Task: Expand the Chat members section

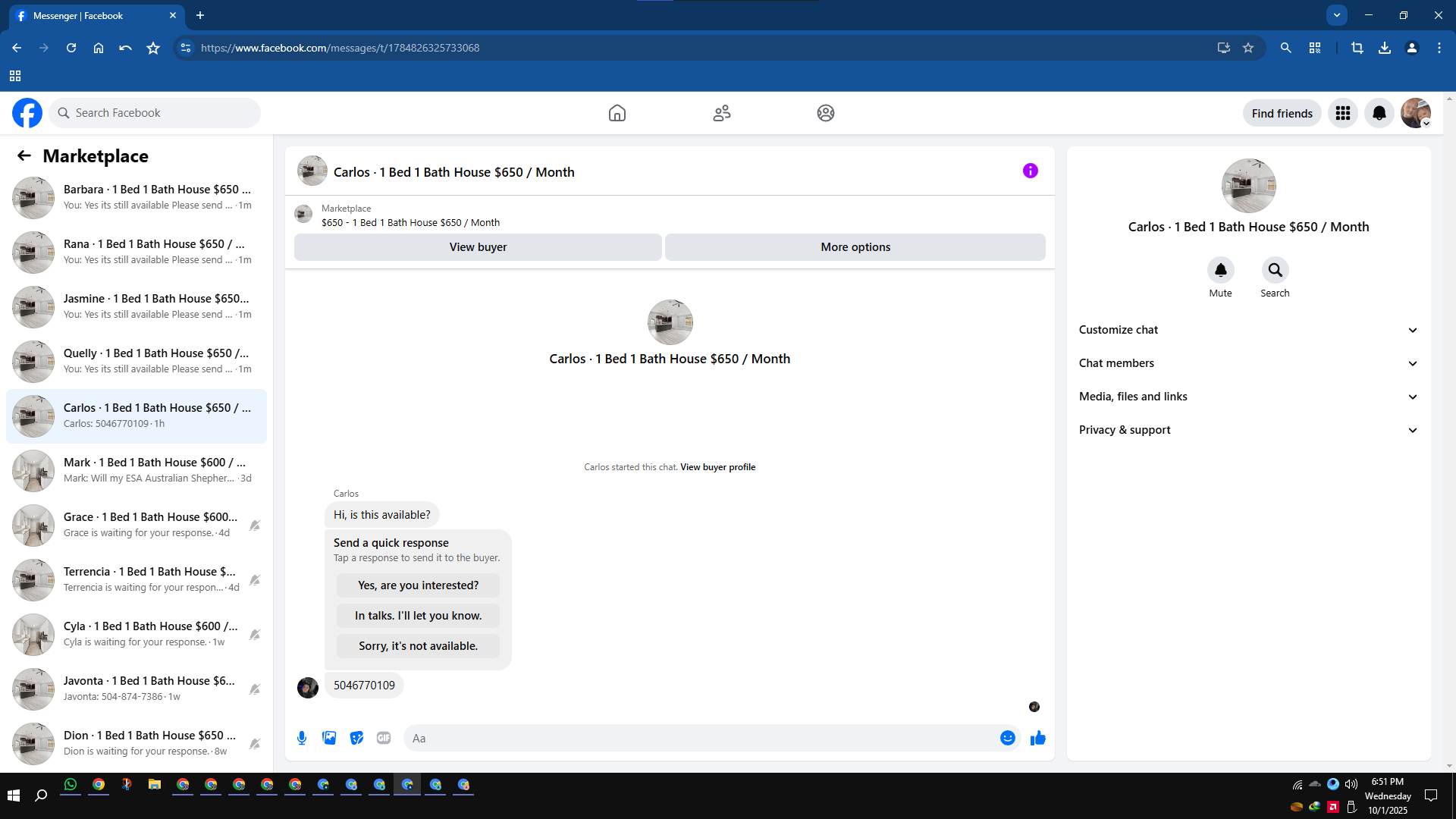Action: (x=1248, y=363)
